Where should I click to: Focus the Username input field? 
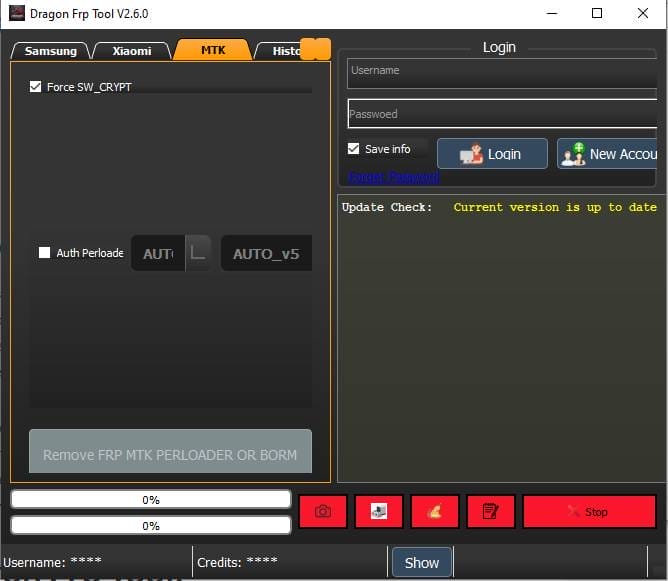pos(502,73)
